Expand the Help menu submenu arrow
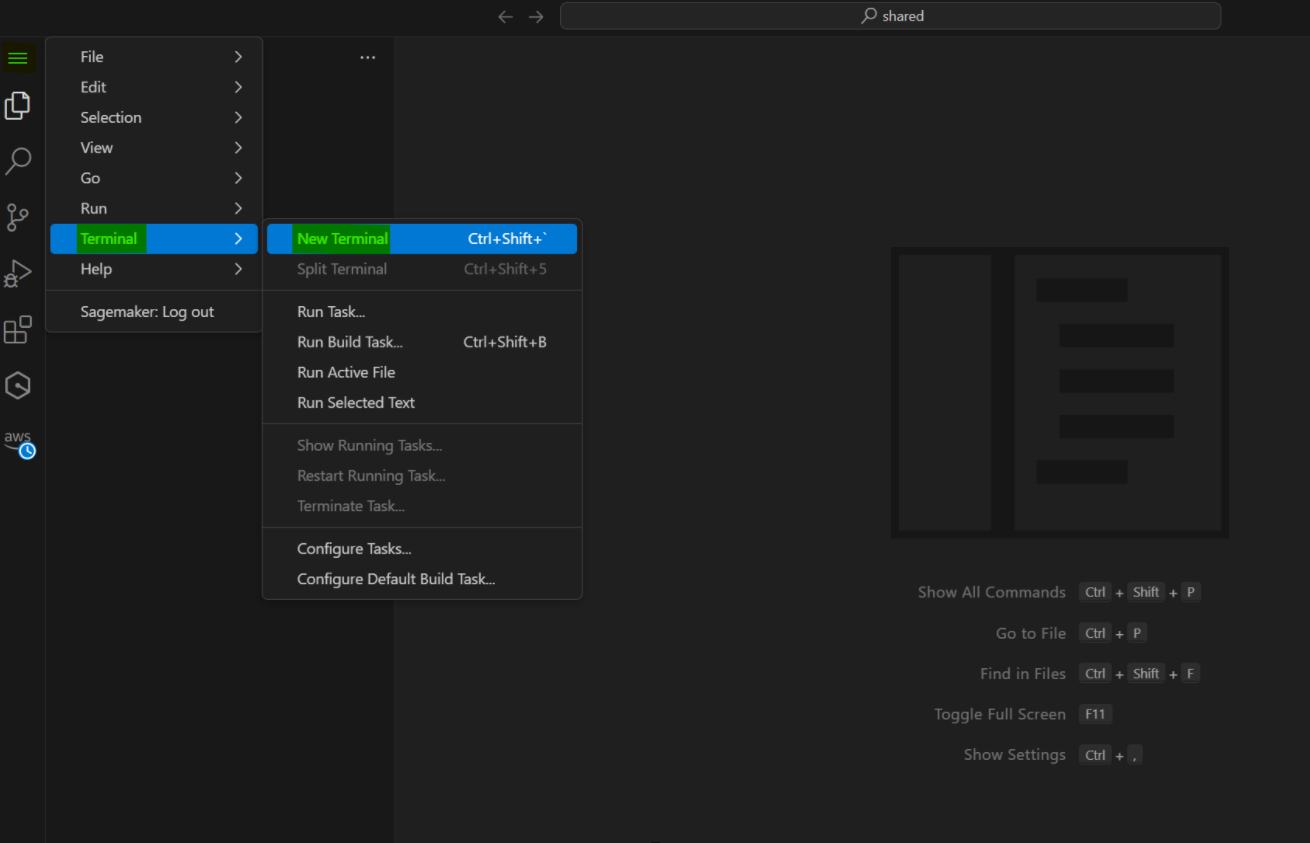Screen dimensions: 1310x843 click(238, 269)
